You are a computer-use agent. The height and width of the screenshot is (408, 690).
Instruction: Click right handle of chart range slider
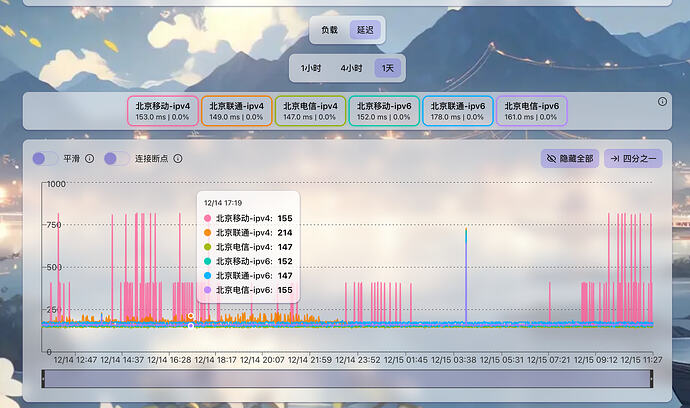(x=652, y=379)
